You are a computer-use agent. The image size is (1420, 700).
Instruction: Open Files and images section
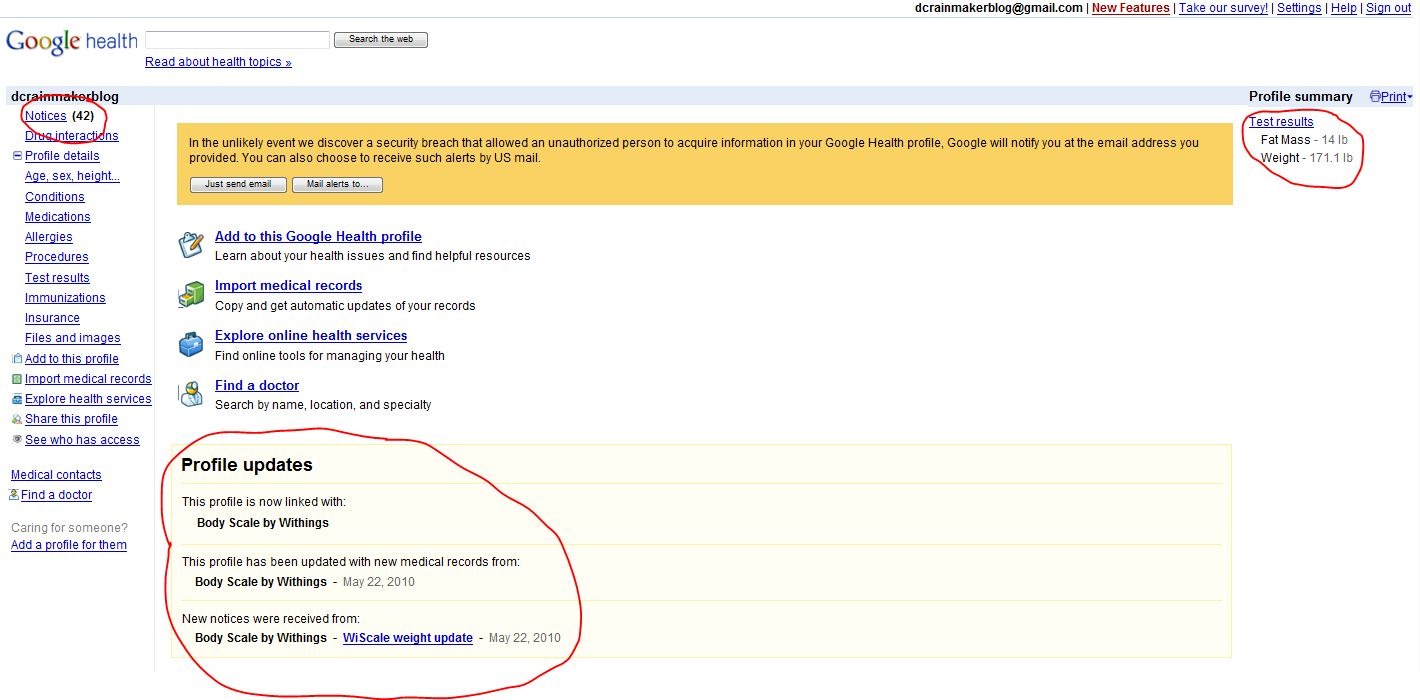73,338
